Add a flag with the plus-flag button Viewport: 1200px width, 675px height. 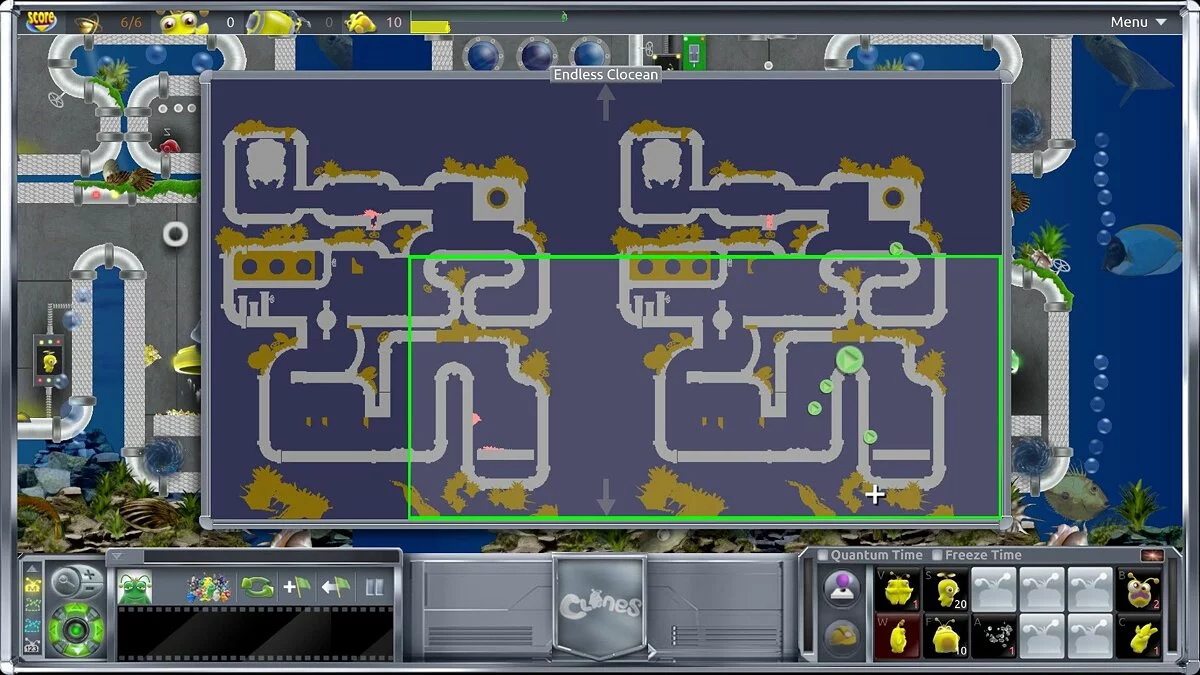(297, 587)
